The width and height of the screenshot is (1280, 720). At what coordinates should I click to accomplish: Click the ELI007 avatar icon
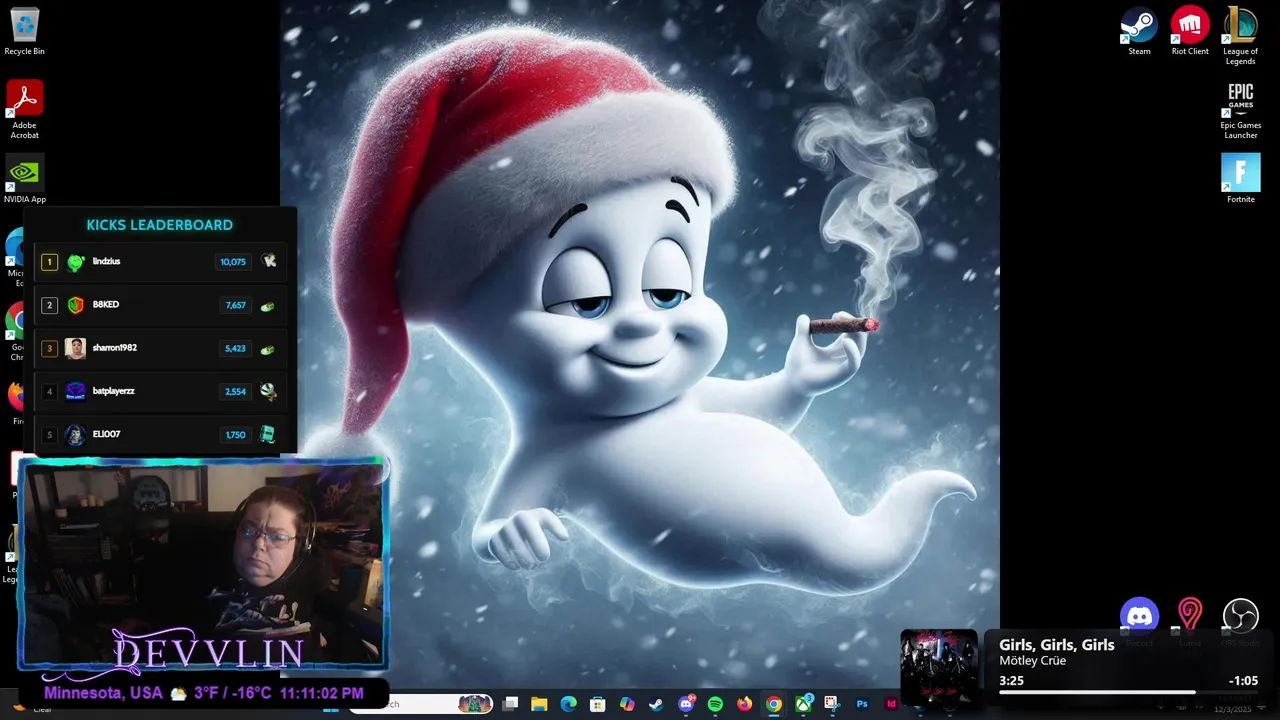[x=75, y=435]
